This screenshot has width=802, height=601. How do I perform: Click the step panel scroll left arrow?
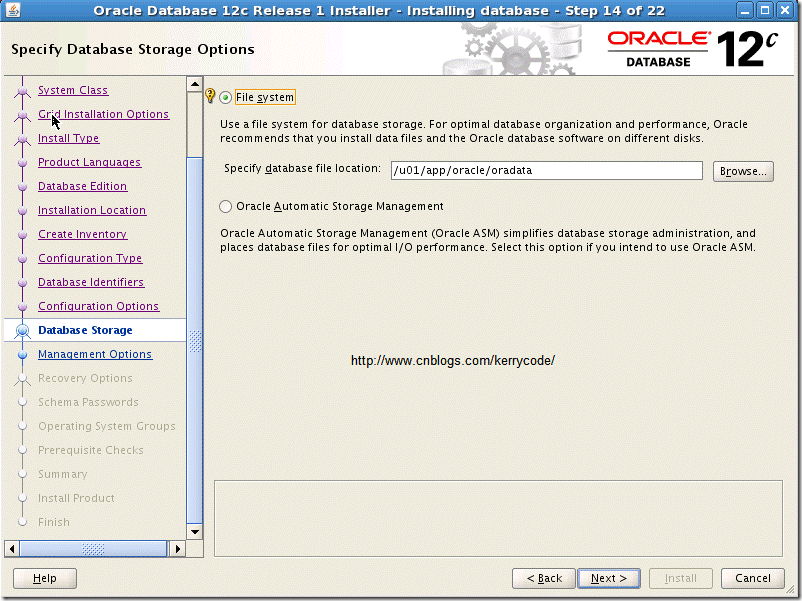click(x=12, y=549)
